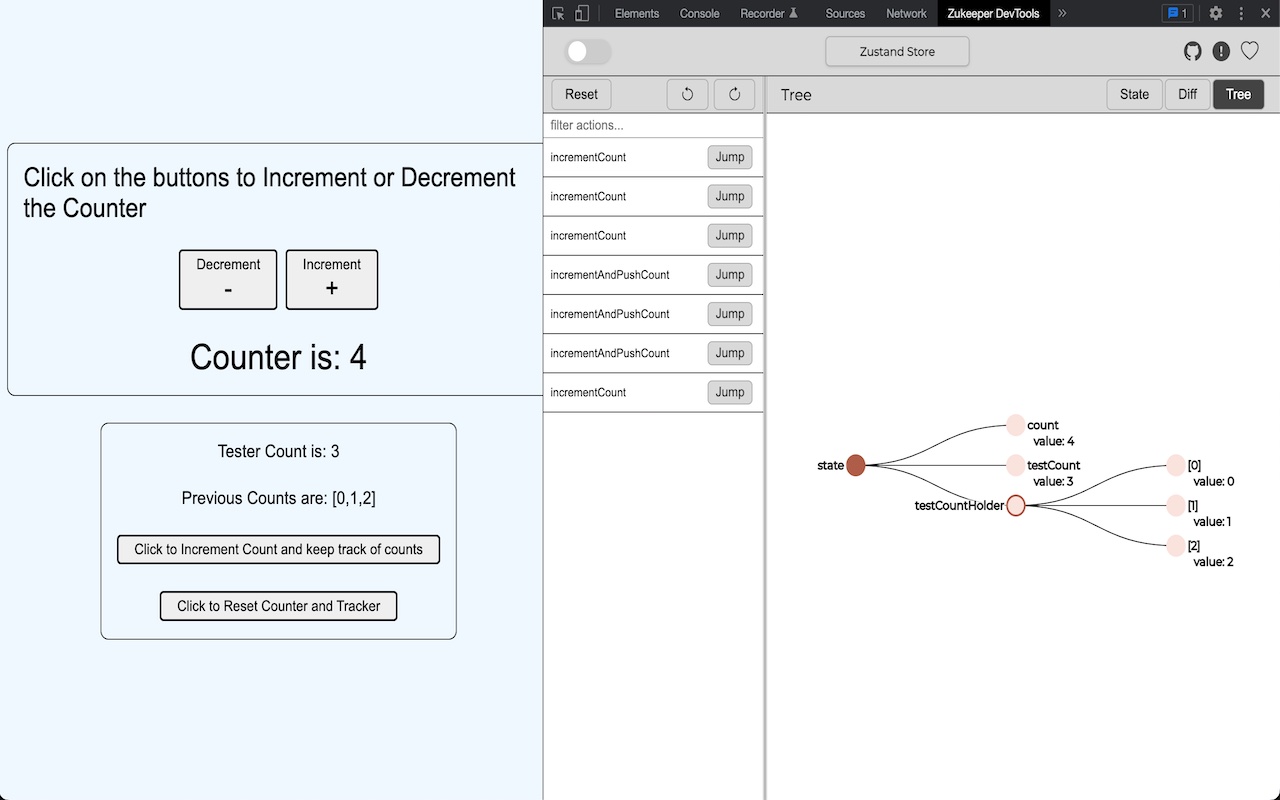
Task: Step forward with the clockwise arrow icon
Action: pyautogui.click(x=734, y=94)
